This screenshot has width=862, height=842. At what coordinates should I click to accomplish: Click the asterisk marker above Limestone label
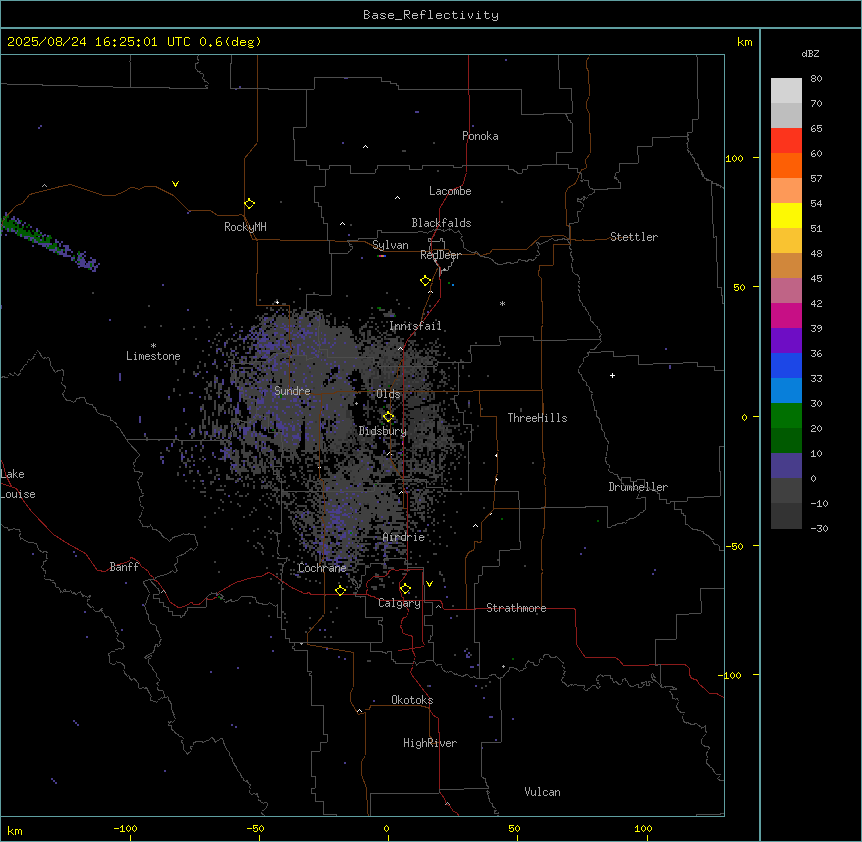(153, 346)
